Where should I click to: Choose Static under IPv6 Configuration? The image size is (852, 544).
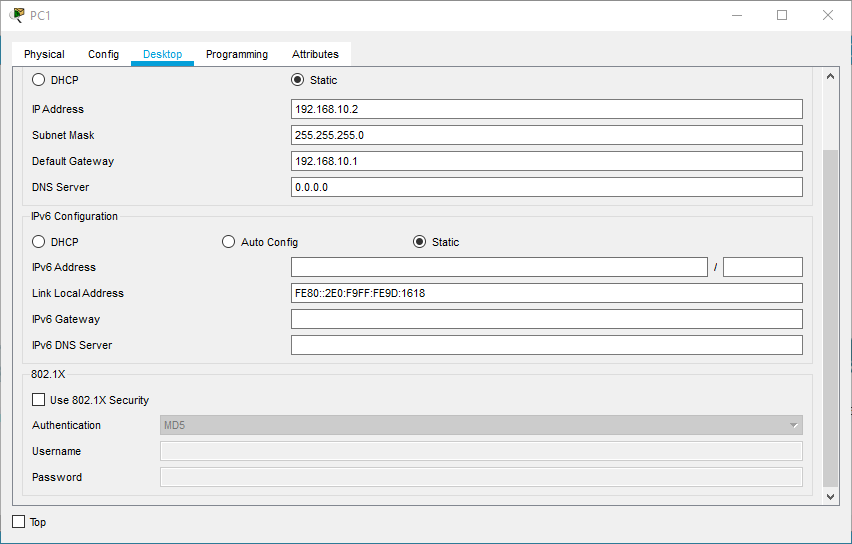(419, 242)
